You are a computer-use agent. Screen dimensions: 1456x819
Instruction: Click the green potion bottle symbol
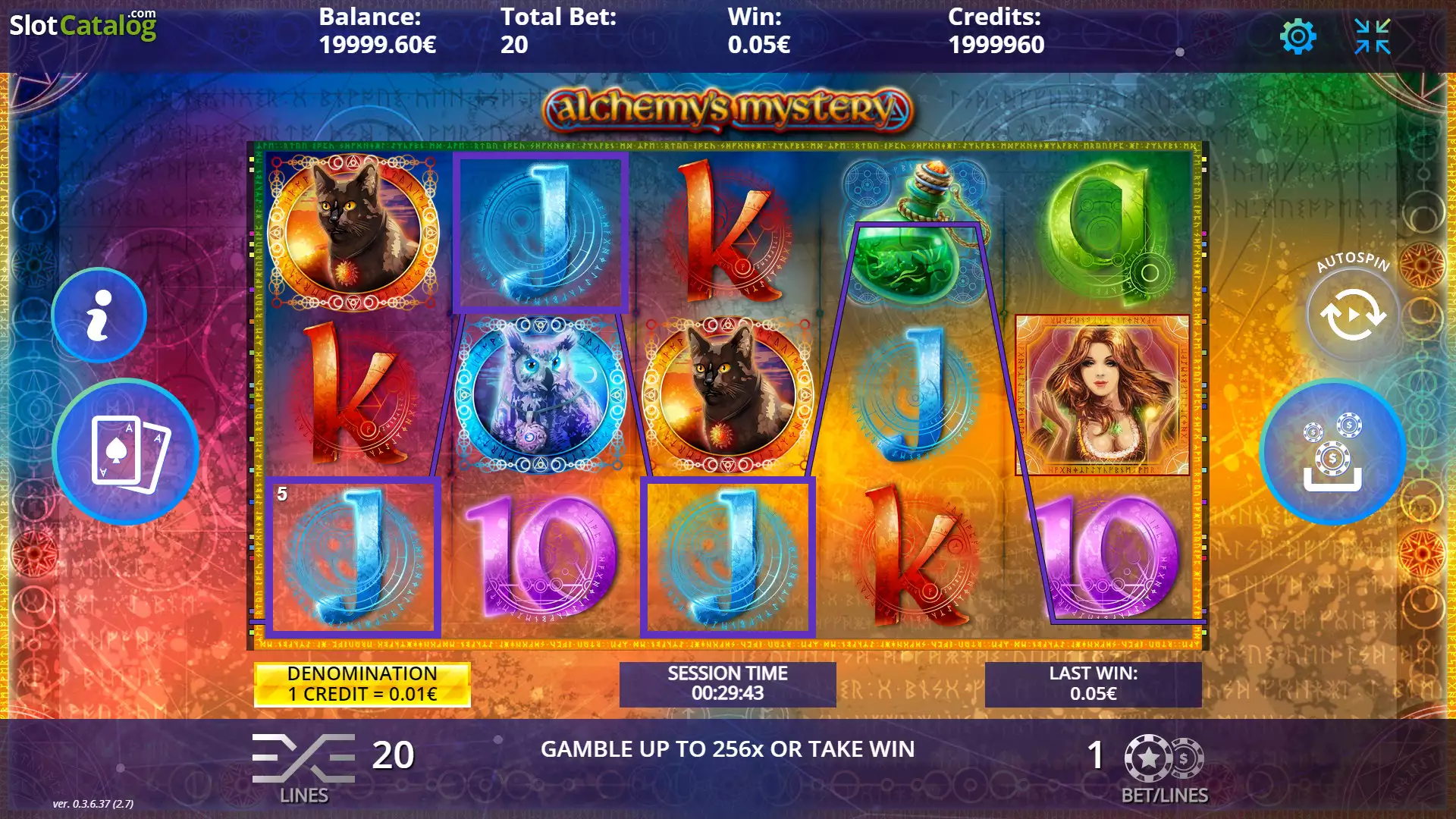(x=915, y=232)
